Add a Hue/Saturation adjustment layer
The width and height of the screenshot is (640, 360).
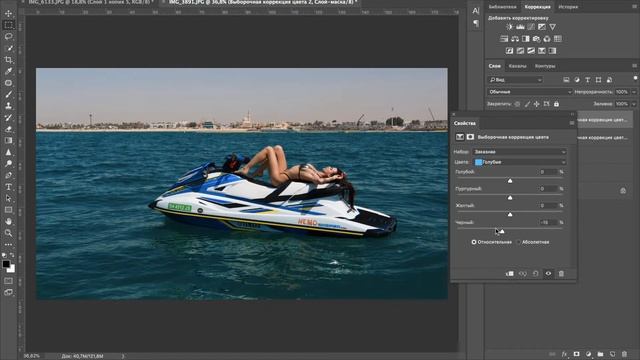pyautogui.click(x=504, y=39)
